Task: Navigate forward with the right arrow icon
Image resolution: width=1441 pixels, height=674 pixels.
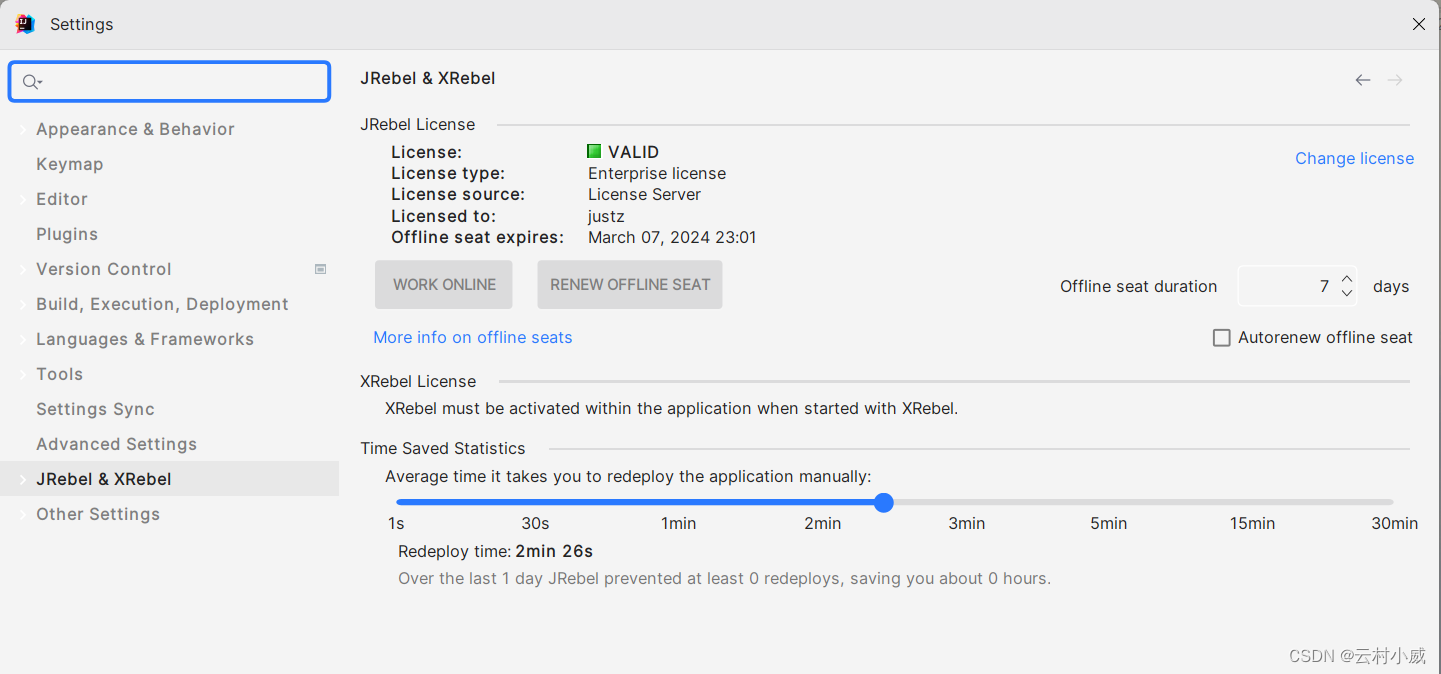Action: [x=1395, y=80]
